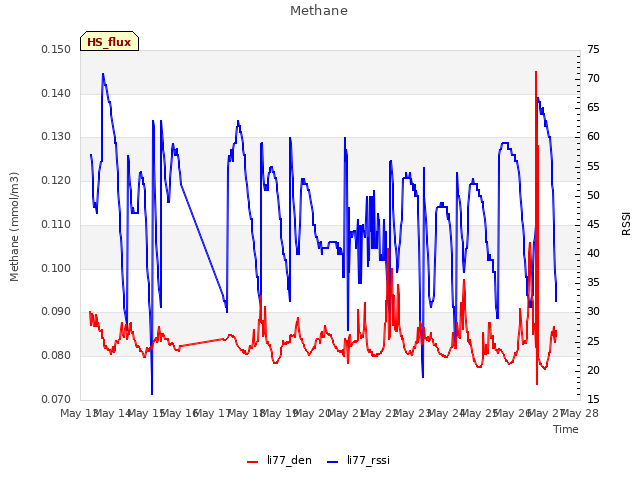Click the 35 RSSI axis value

[593, 282]
